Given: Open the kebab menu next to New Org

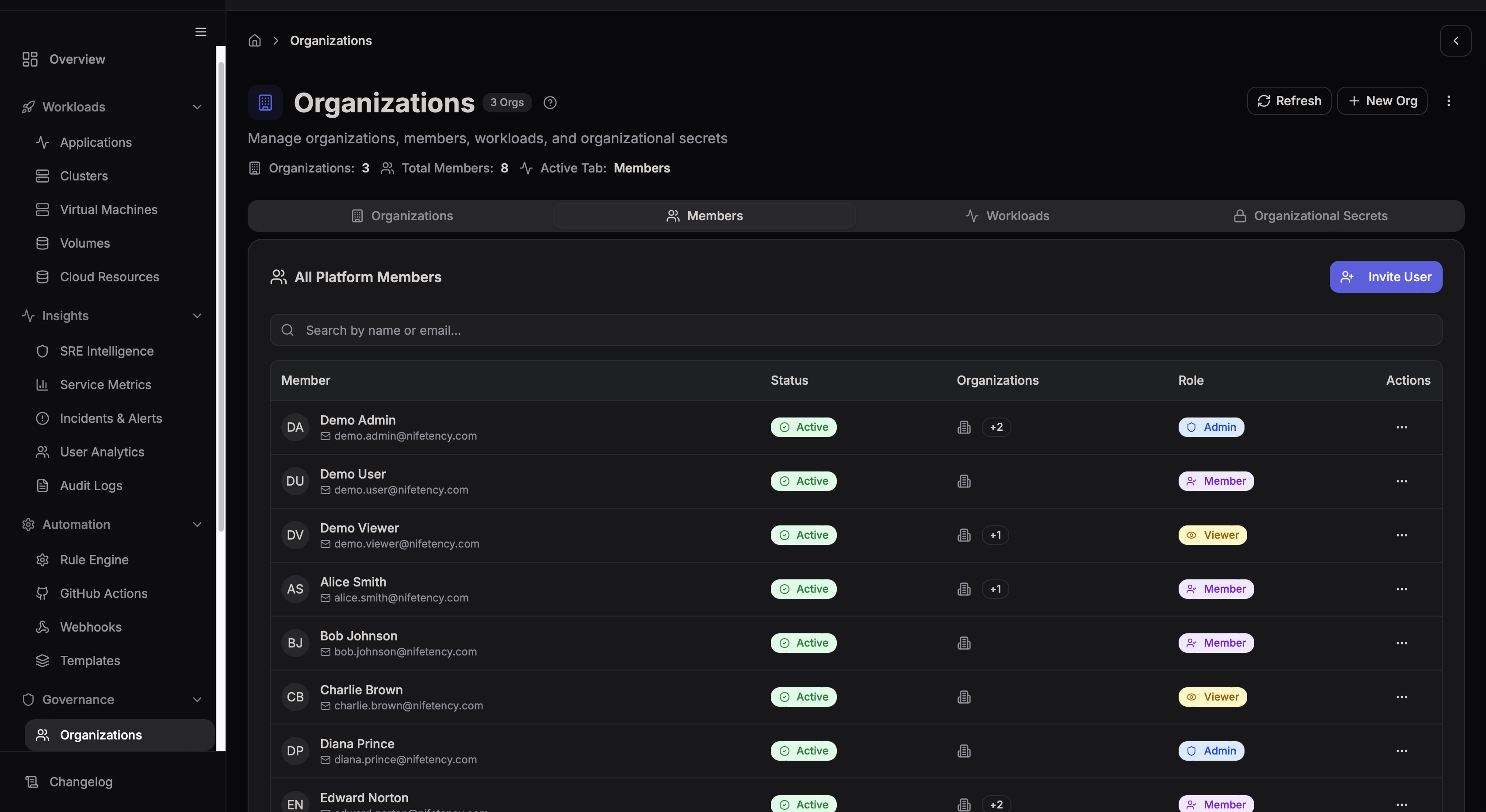Looking at the screenshot, I should (1448, 100).
